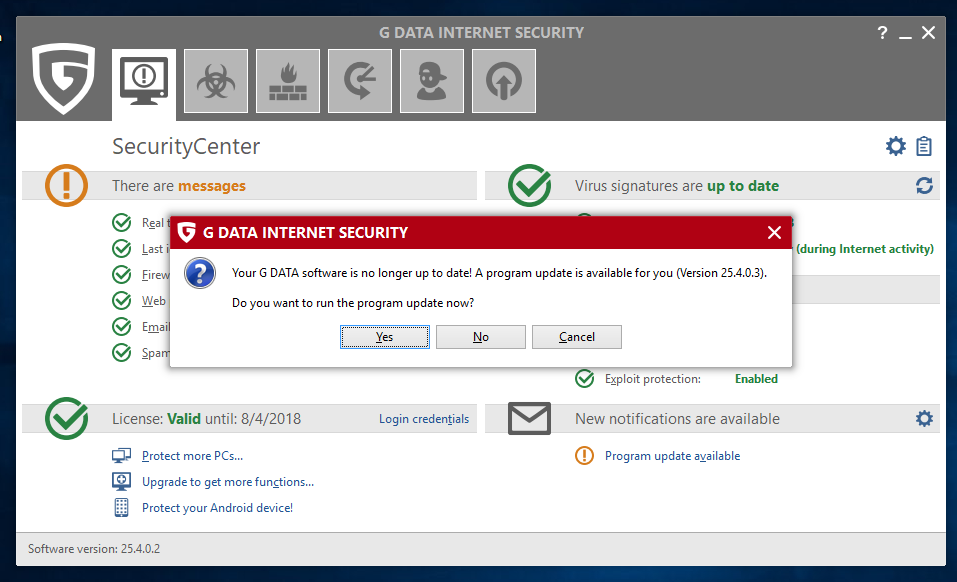Open the Login credentials link
The image size is (957, 582).
[424, 419]
